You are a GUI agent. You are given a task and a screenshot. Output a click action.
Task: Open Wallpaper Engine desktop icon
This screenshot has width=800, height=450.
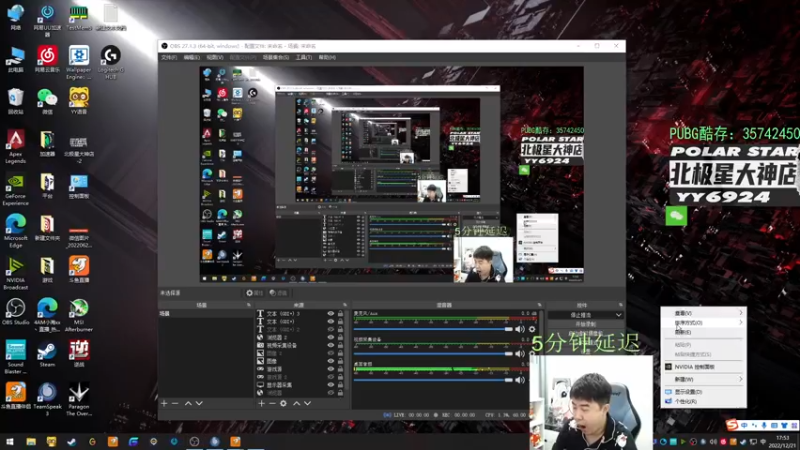coord(79,62)
